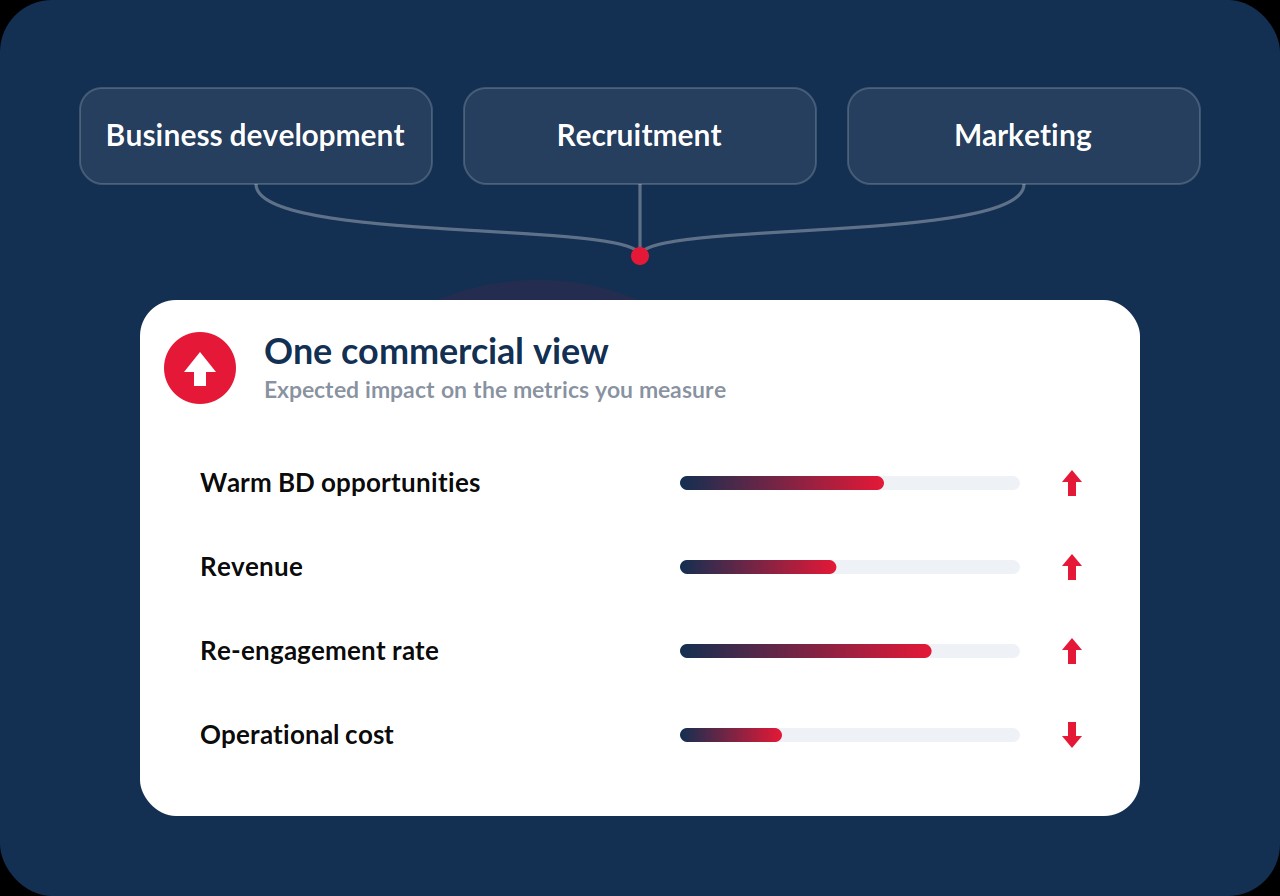Click the 'Operational cost' label
The width and height of the screenshot is (1280, 896).
[x=297, y=736]
